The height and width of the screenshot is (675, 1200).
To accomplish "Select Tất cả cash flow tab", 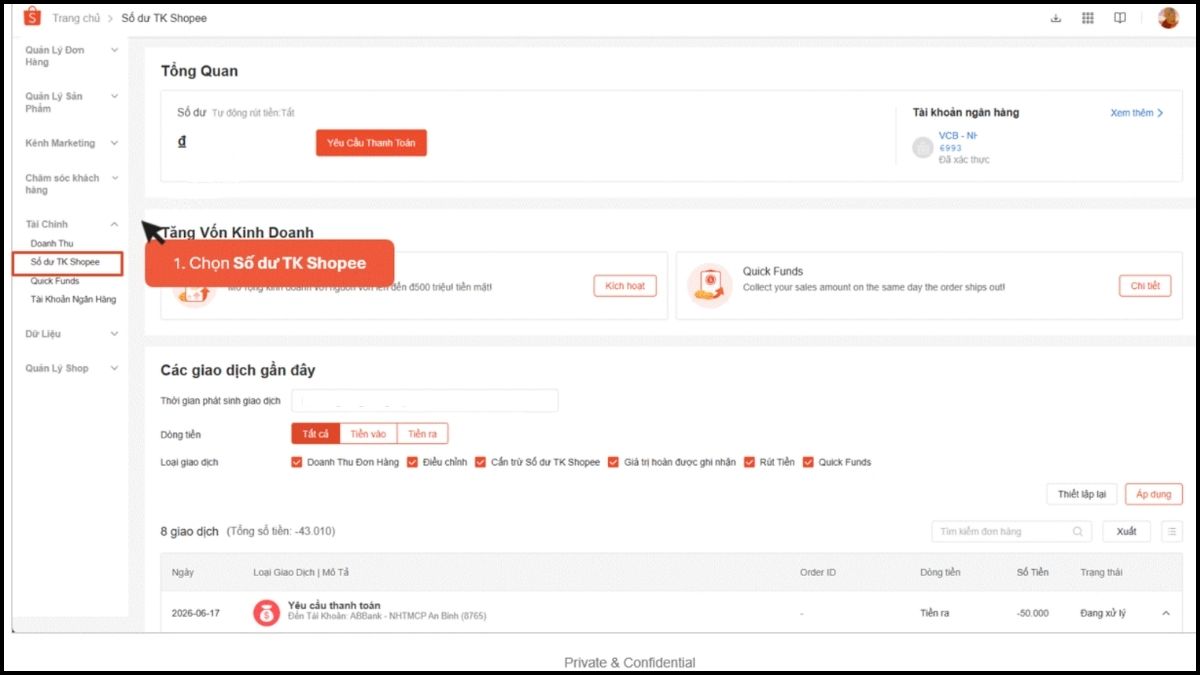I will click(316, 434).
